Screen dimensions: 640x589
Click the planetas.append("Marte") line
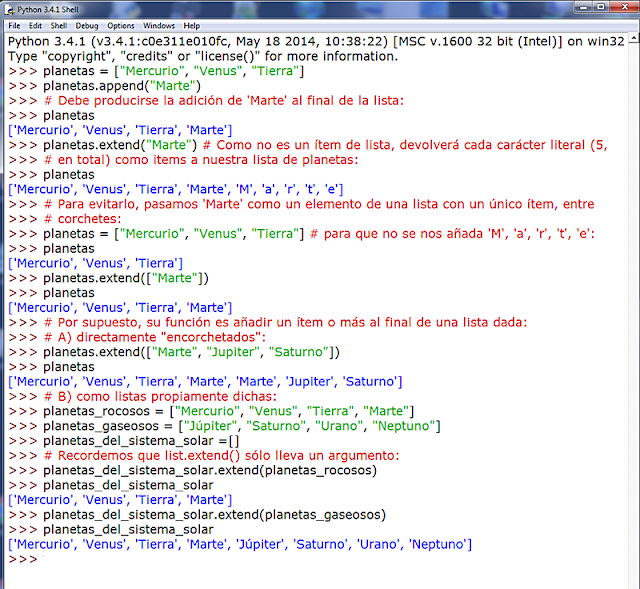104,86
